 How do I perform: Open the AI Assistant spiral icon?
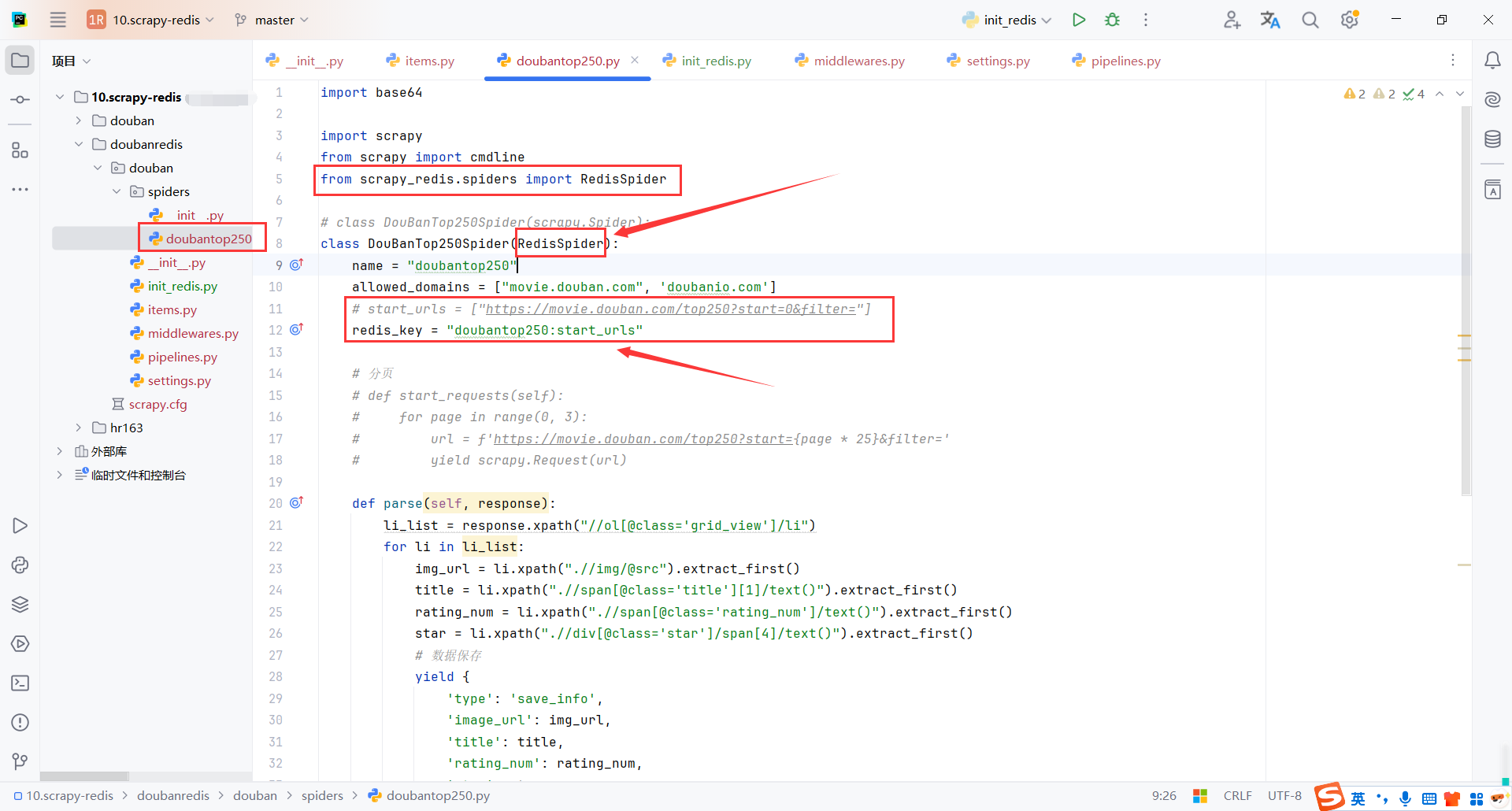point(1492,100)
